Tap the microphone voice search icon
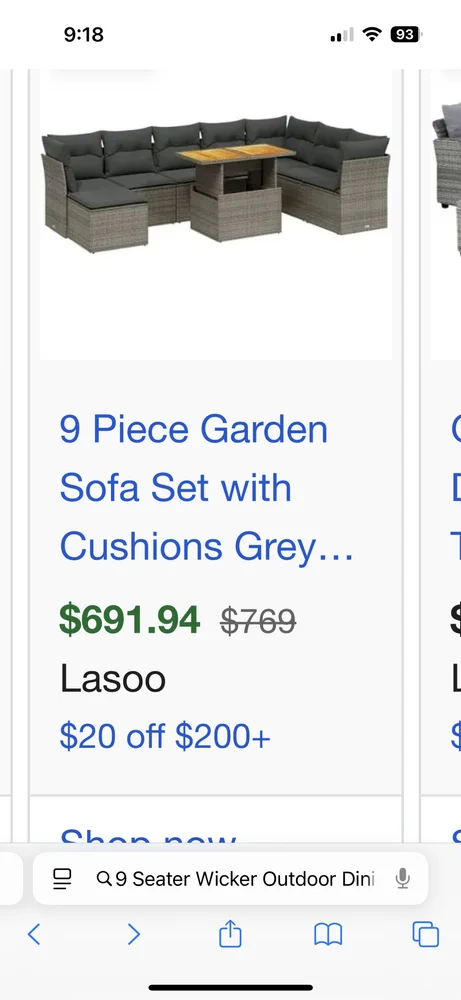This screenshot has height=1000, width=461. (402, 879)
